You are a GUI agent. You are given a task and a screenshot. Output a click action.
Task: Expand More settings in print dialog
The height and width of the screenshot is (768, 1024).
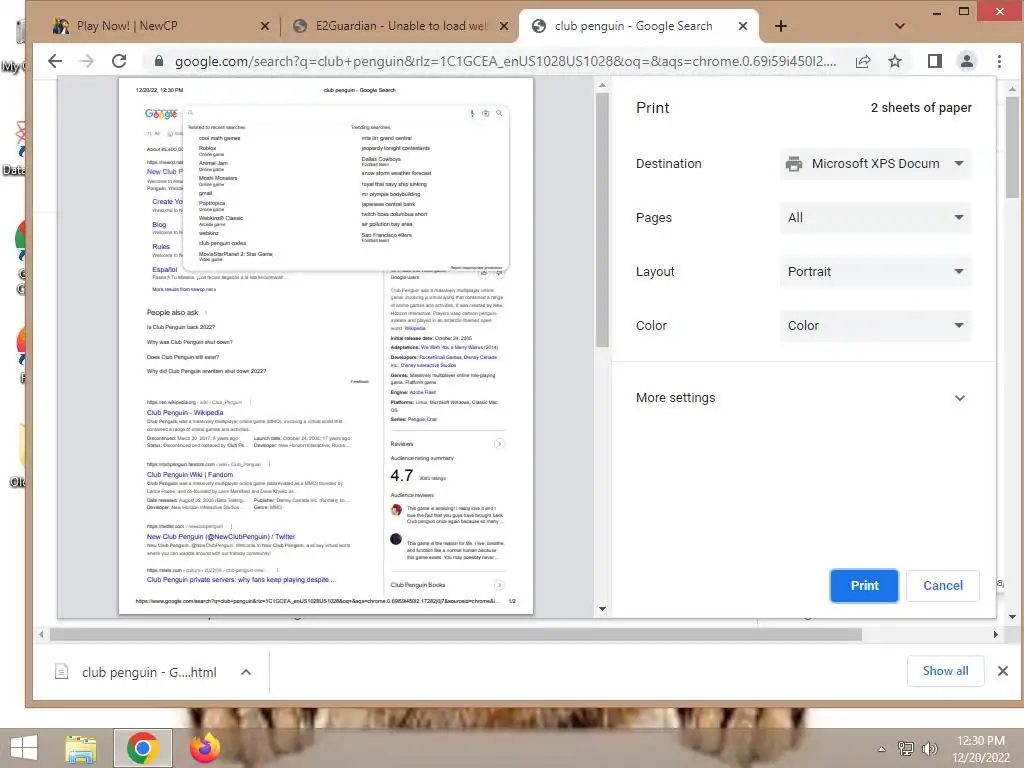[801, 398]
